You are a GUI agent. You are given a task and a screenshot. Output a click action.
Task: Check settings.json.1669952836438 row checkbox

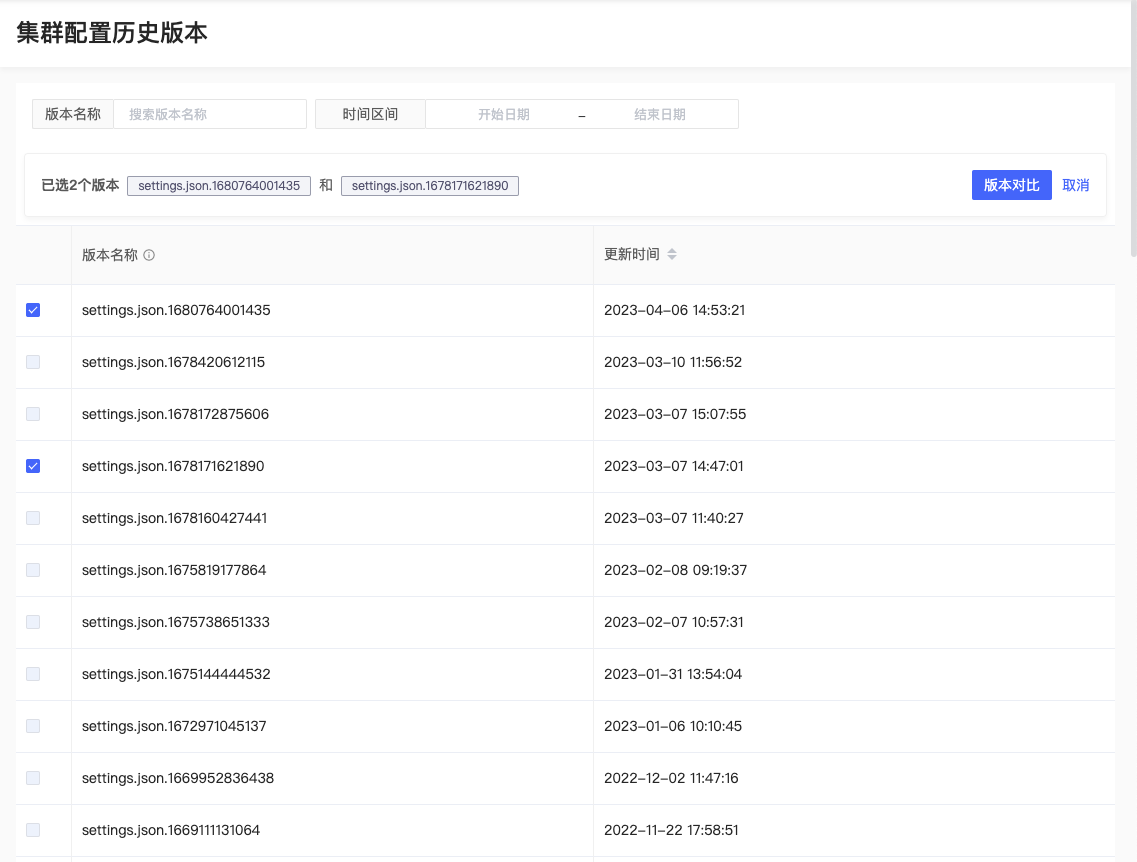[x=33, y=779]
